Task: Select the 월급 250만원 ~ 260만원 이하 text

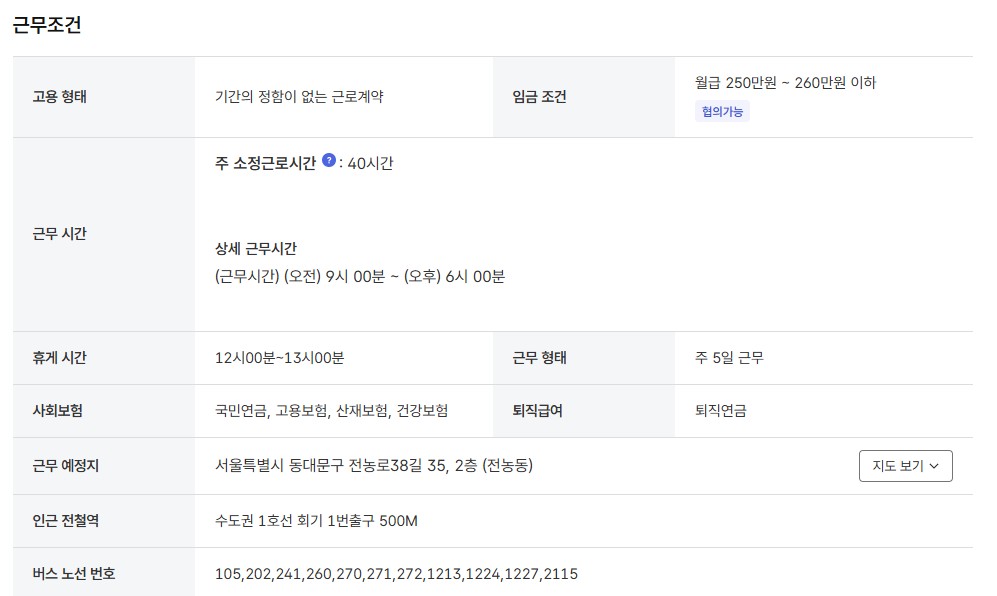Action: 785,82
